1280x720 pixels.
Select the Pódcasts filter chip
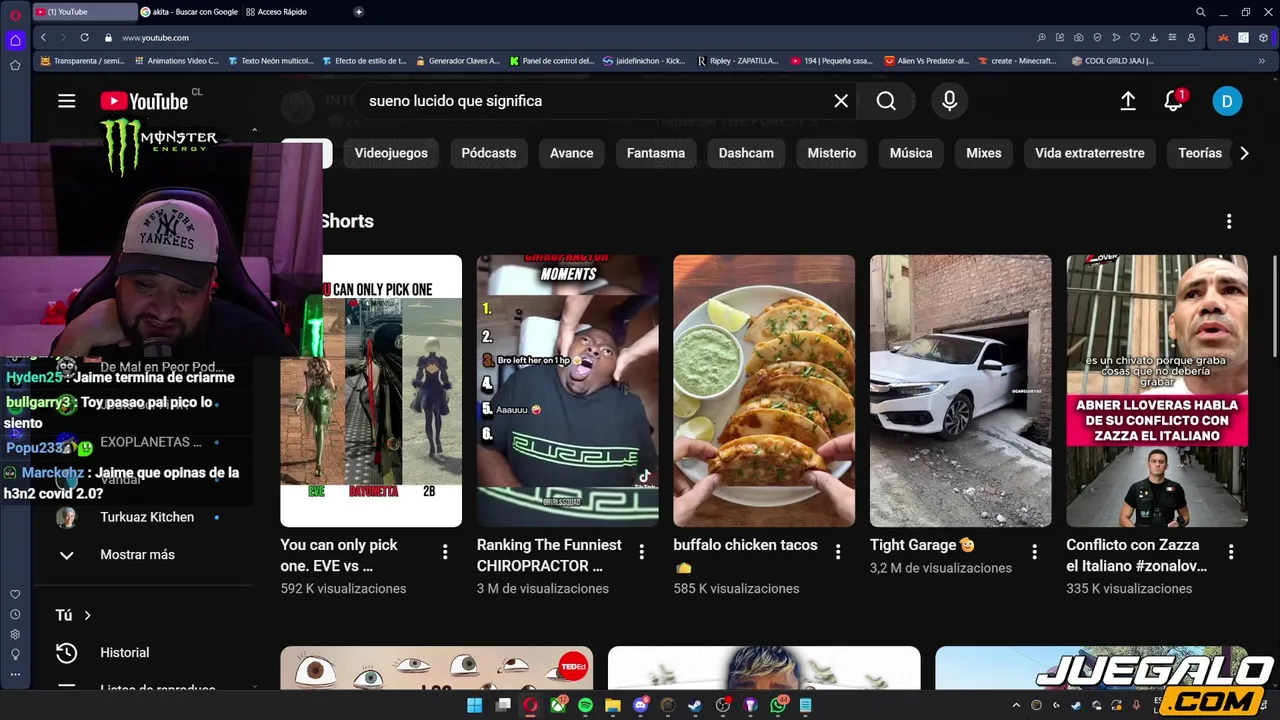pyautogui.click(x=489, y=153)
